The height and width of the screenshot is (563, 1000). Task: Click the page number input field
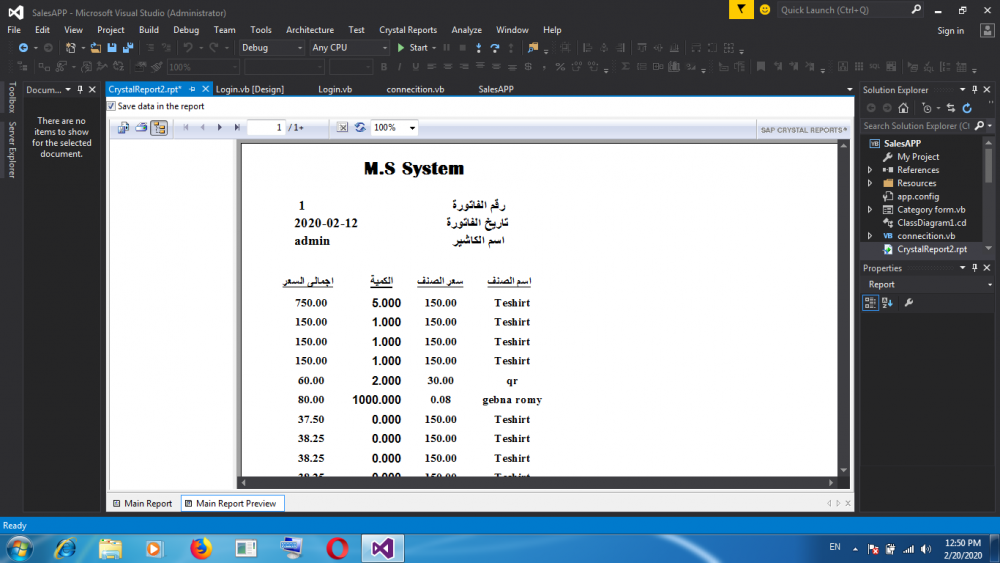pyautogui.click(x=266, y=128)
